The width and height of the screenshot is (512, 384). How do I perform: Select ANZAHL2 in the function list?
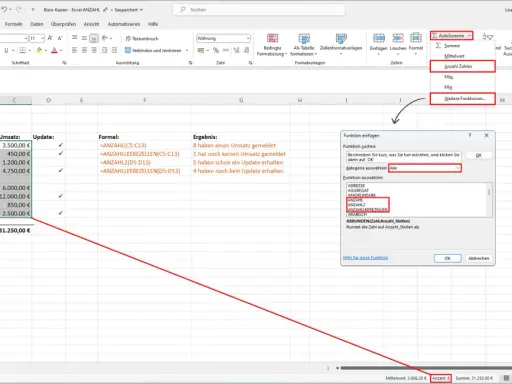[356, 205]
